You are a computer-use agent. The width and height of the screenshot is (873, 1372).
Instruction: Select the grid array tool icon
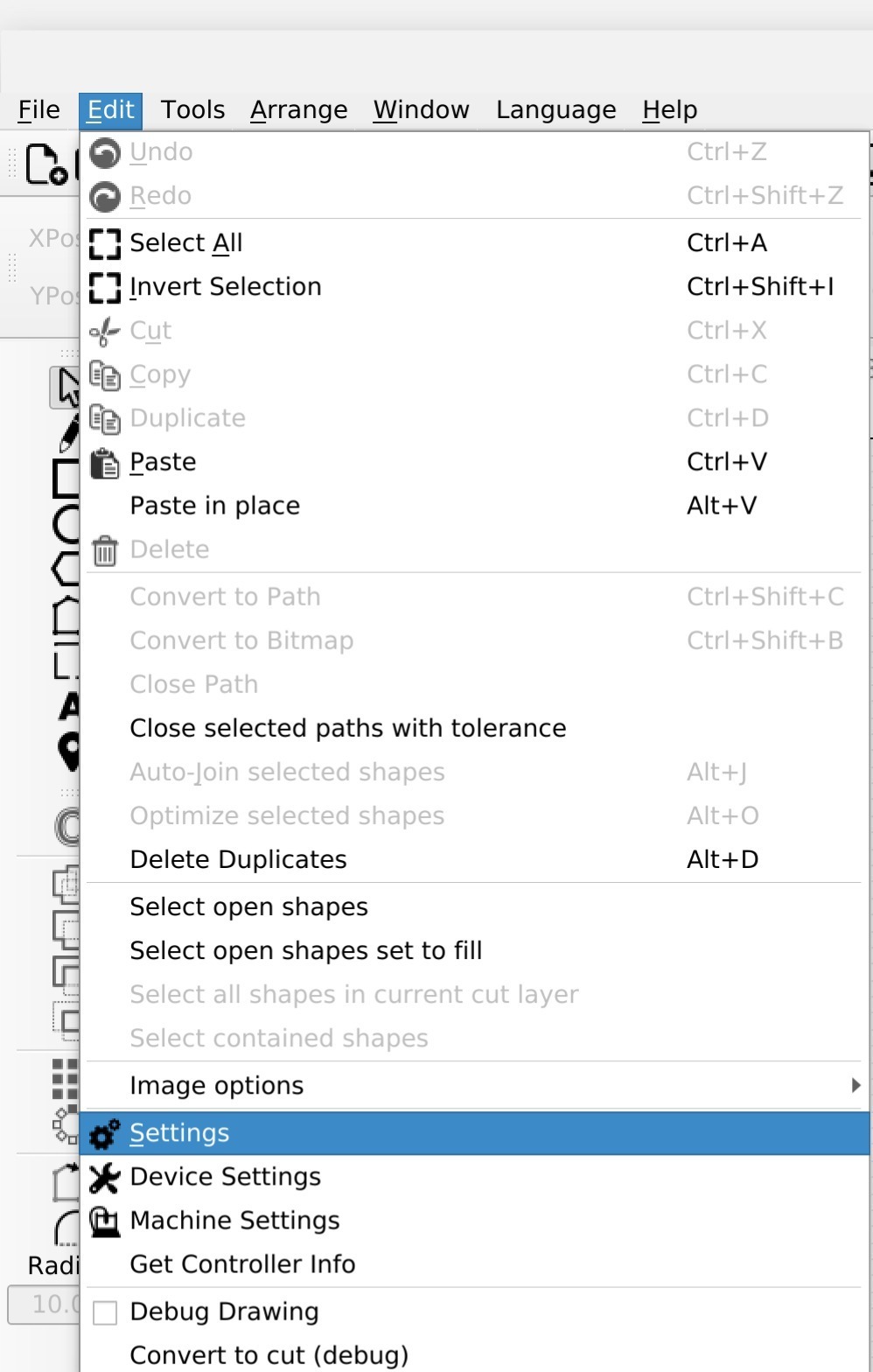click(x=66, y=1079)
